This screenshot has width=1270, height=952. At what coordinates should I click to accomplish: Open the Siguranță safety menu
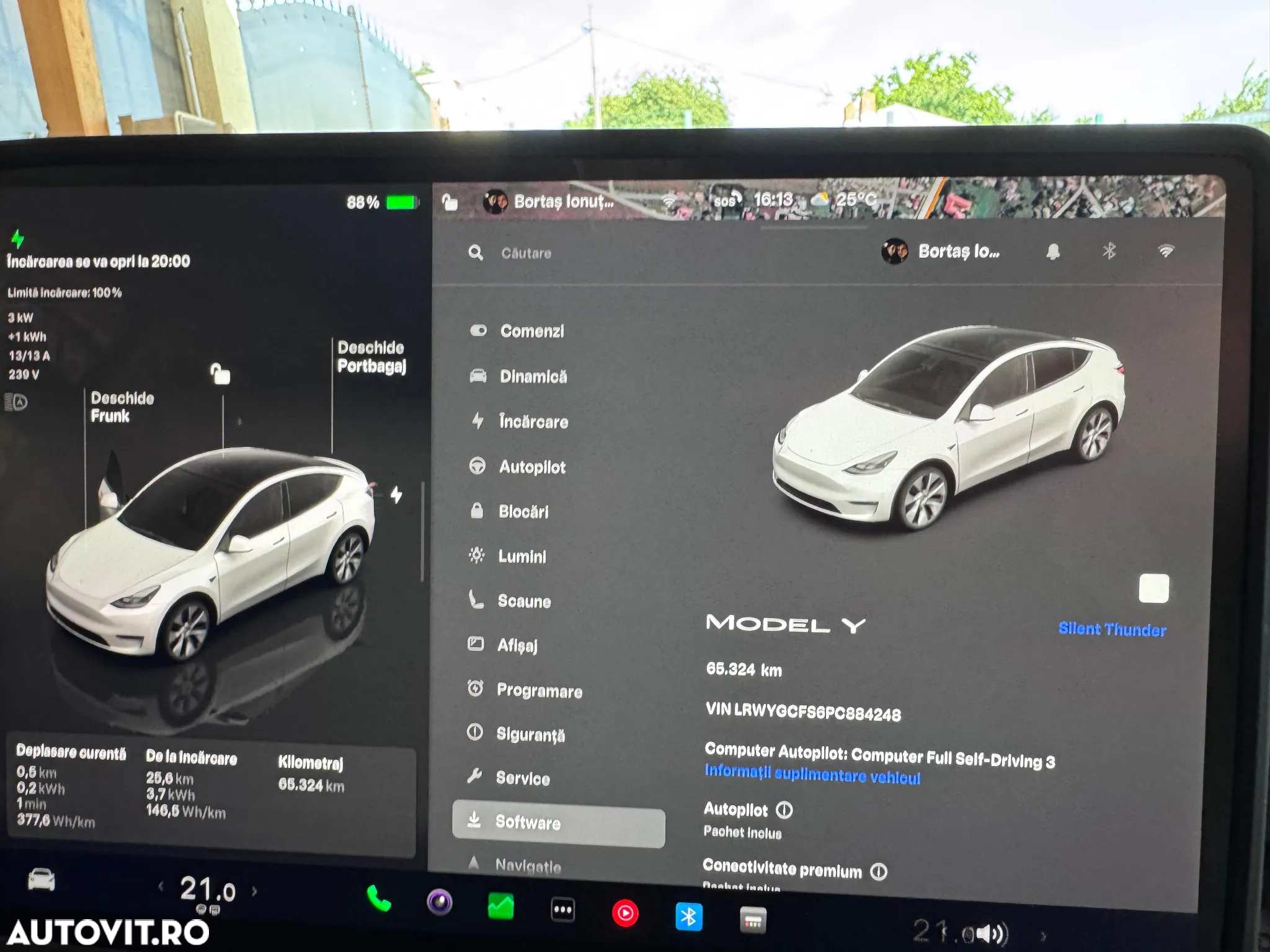pyautogui.click(x=516, y=734)
